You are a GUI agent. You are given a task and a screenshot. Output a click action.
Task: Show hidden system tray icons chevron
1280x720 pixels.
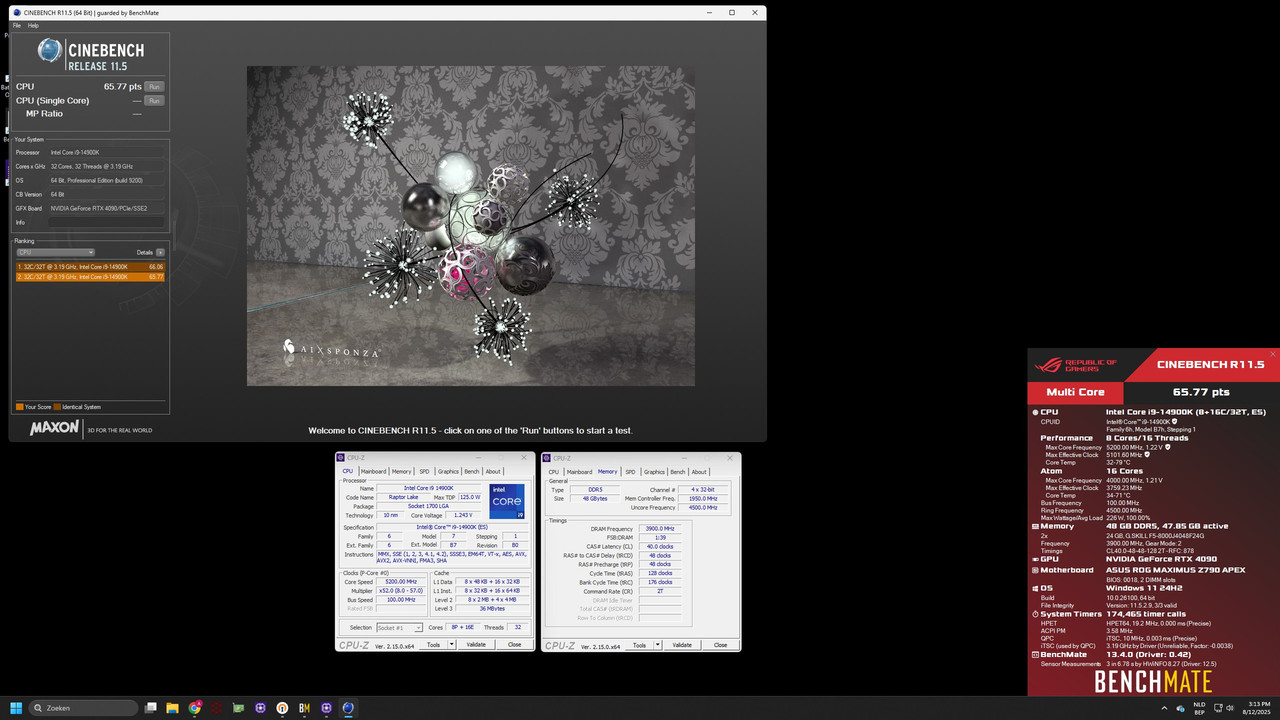pos(1165,708)
